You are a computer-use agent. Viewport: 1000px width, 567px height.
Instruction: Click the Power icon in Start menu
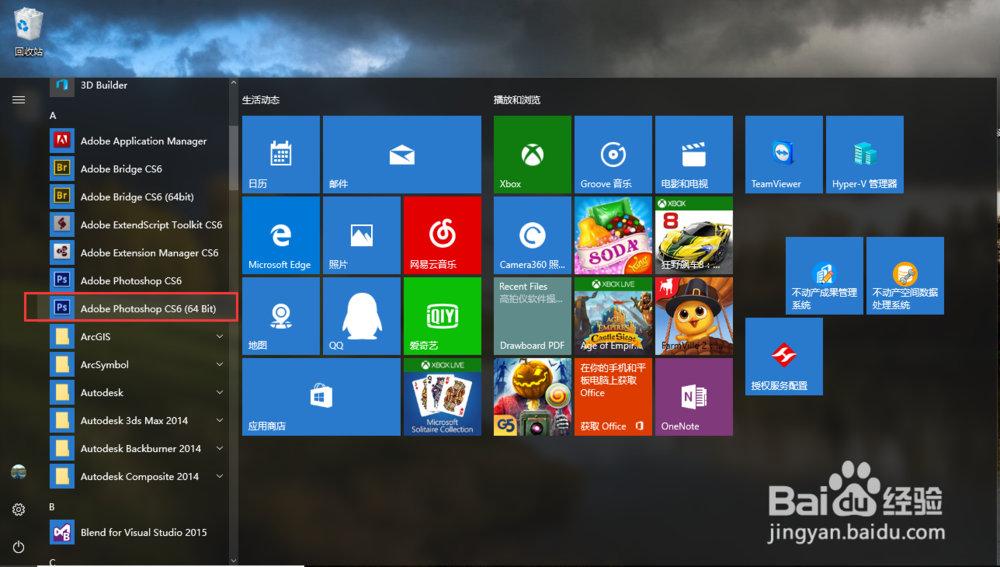coord(18,547)
